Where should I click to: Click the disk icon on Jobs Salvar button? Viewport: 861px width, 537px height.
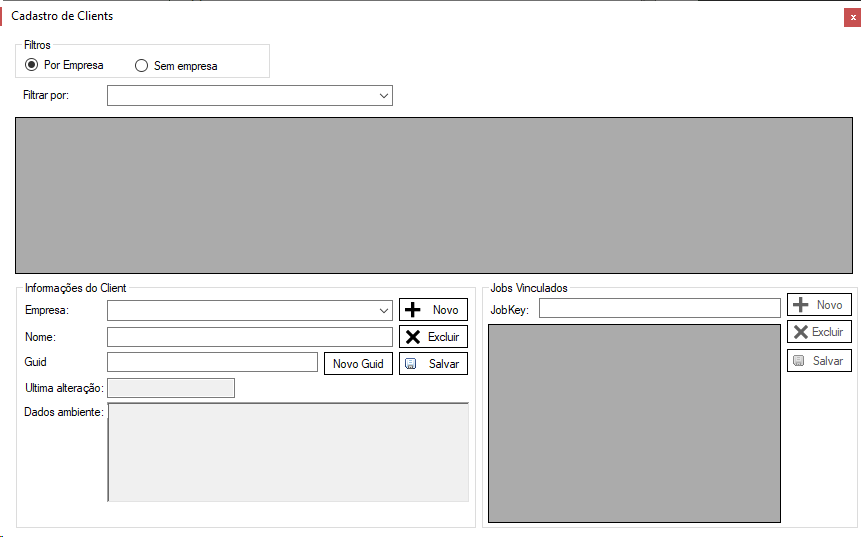pyautogui.click(x=798, y=361)
